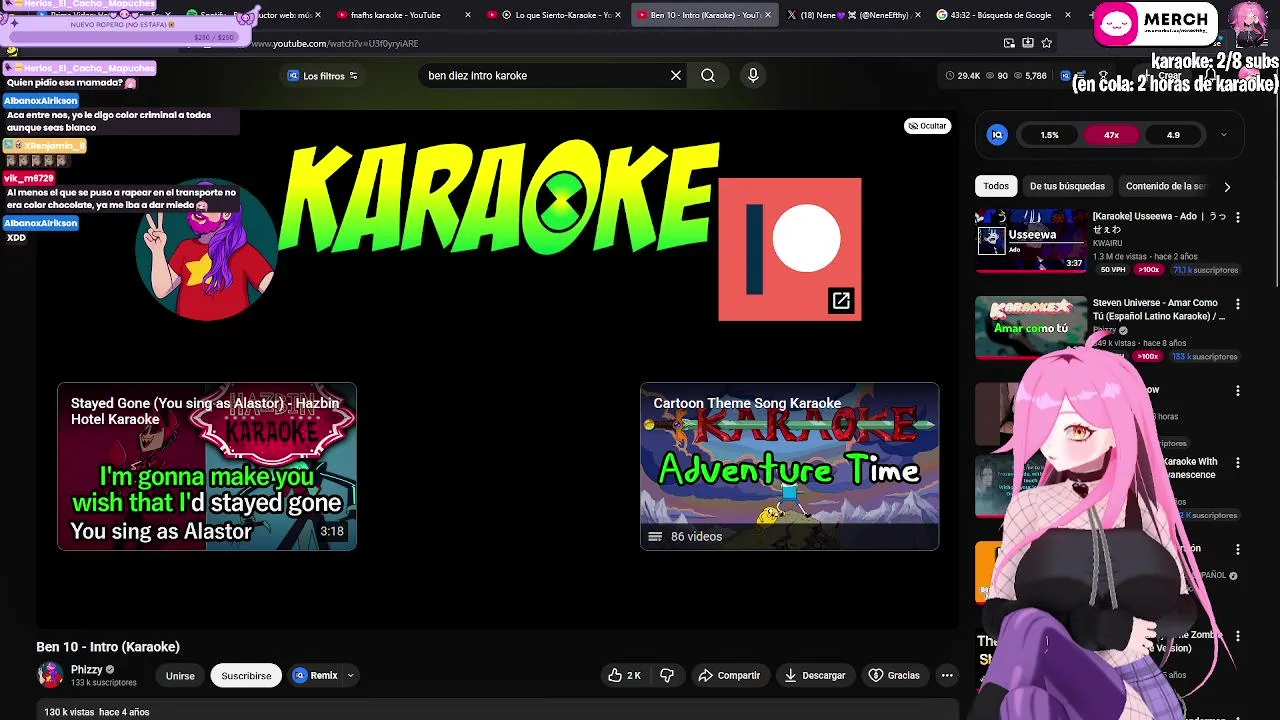Select De tus búsquedas chip
The height and width of the screenshot is (720, 1280).
click(1067, 186)
